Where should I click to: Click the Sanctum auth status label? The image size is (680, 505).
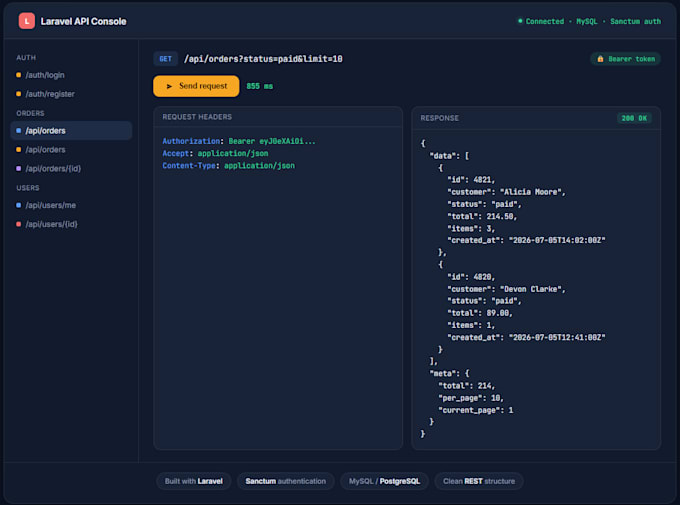[635, 21]
